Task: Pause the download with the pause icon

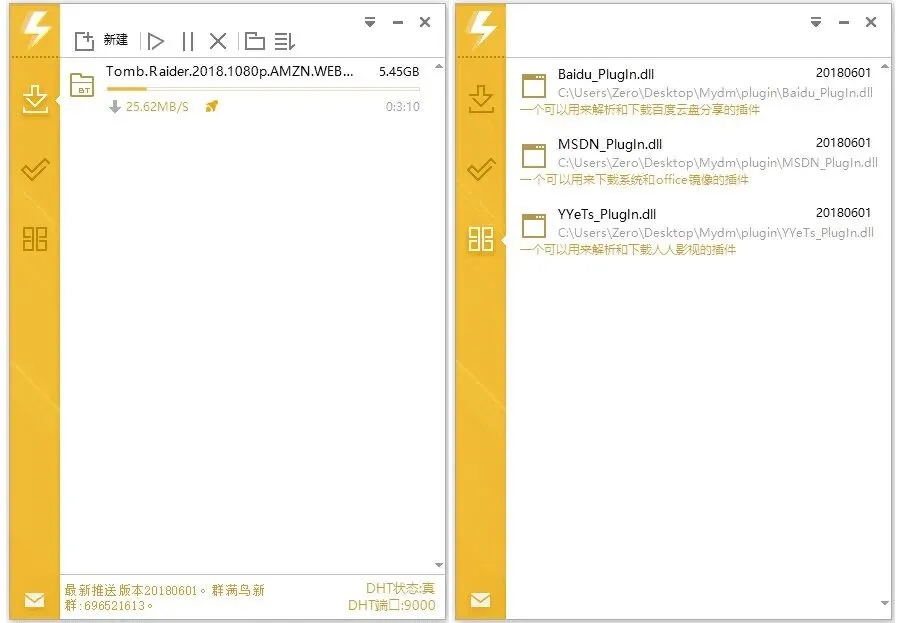Action: pos(187,41)
